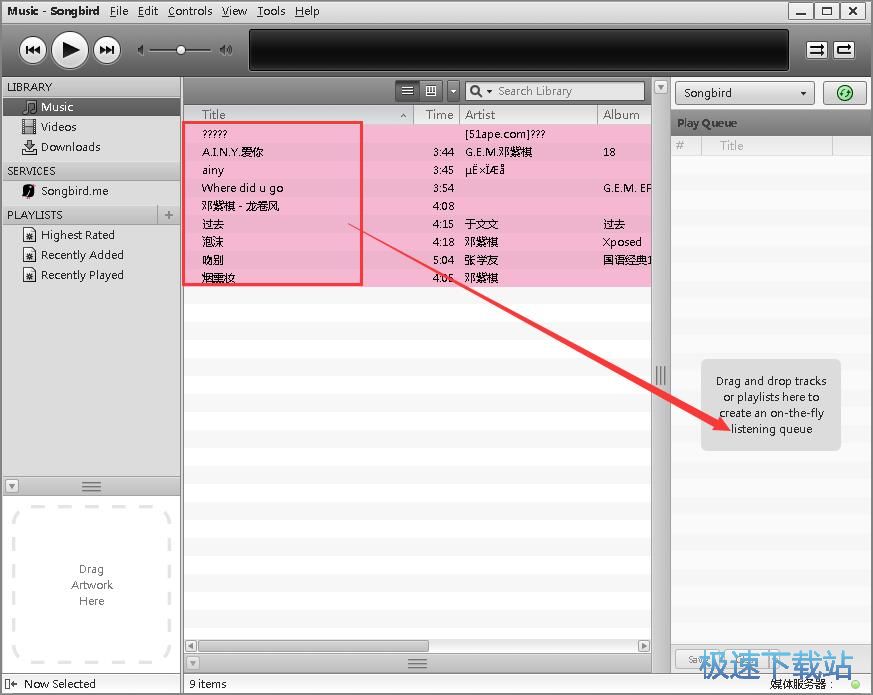This screenshot has height=695, width=873.
Task: Click the '张学友' artist cell
Action: tap(481, 260)
